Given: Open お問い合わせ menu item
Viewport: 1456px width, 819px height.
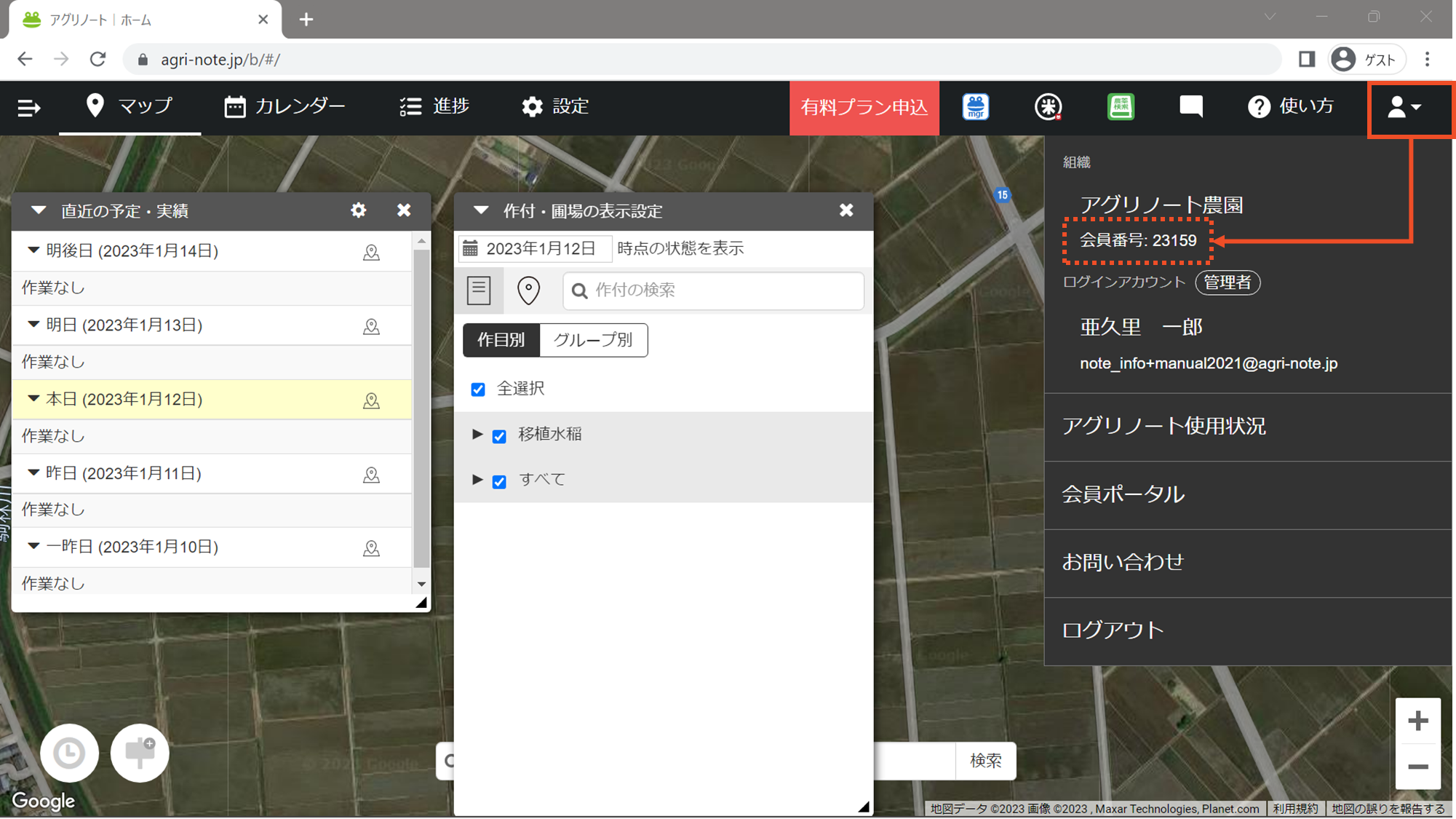Looking at the screenshot, I should 1248,563.
